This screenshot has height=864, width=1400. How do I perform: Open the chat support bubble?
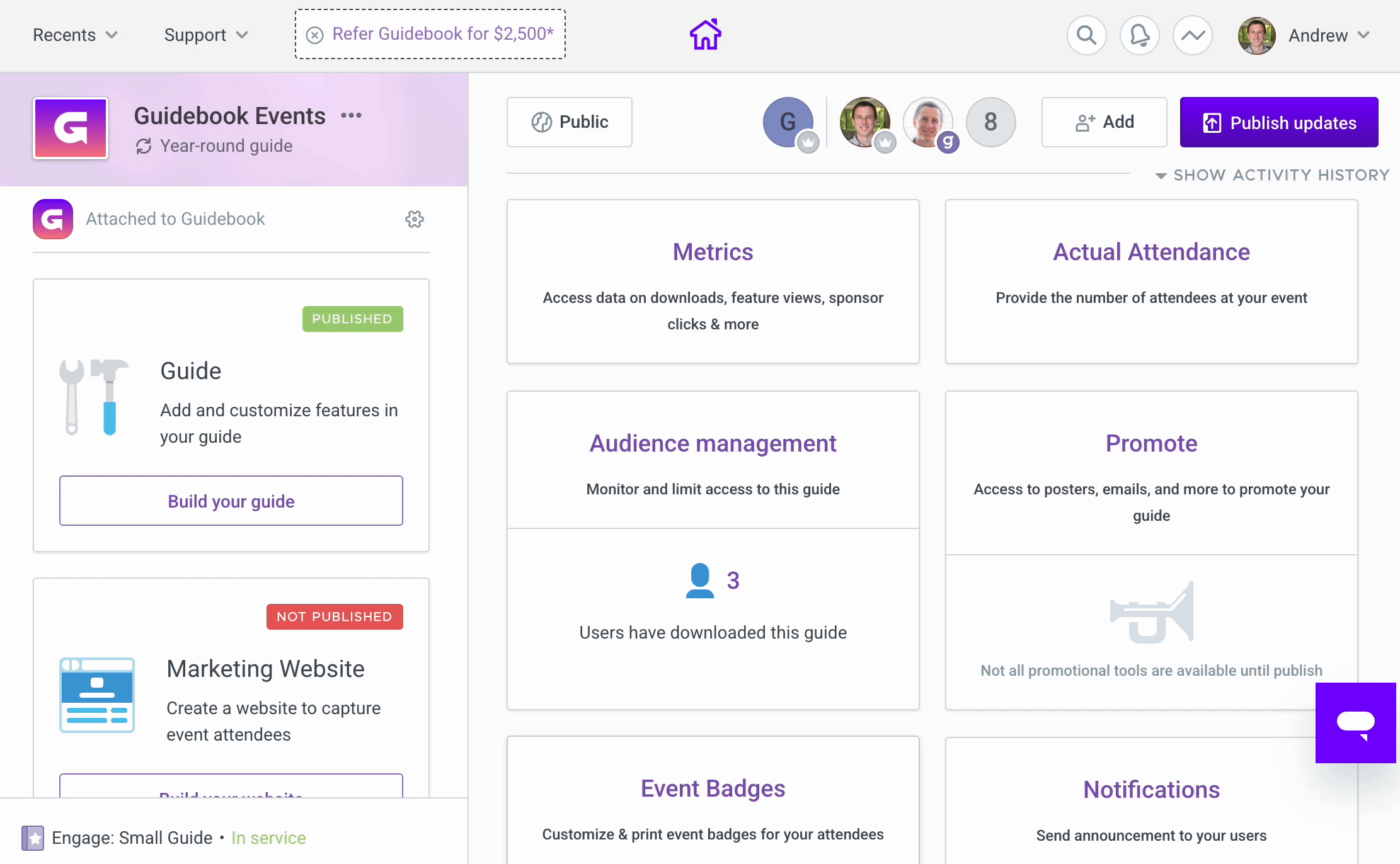click(x=1355, y=722)
